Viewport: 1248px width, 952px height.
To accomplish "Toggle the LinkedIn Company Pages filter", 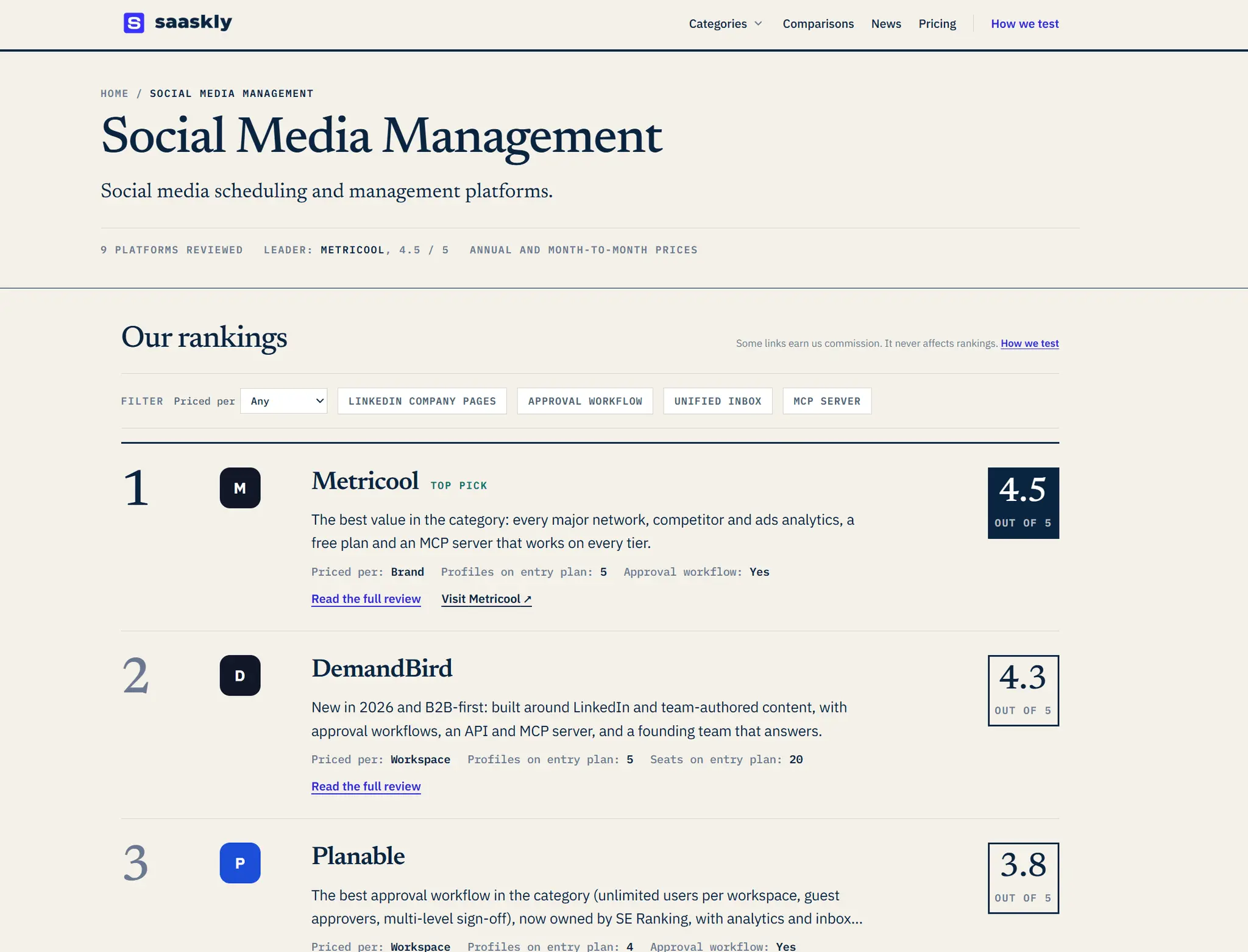I will (422, 401).
